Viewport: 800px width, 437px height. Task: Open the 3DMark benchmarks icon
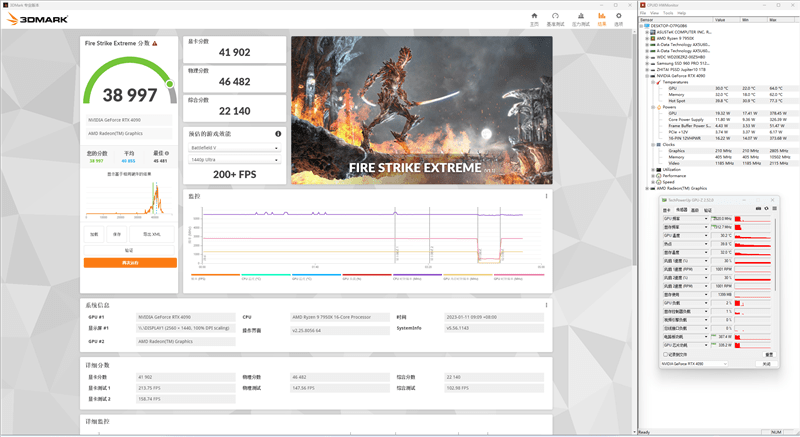click(x=555, y=16)
